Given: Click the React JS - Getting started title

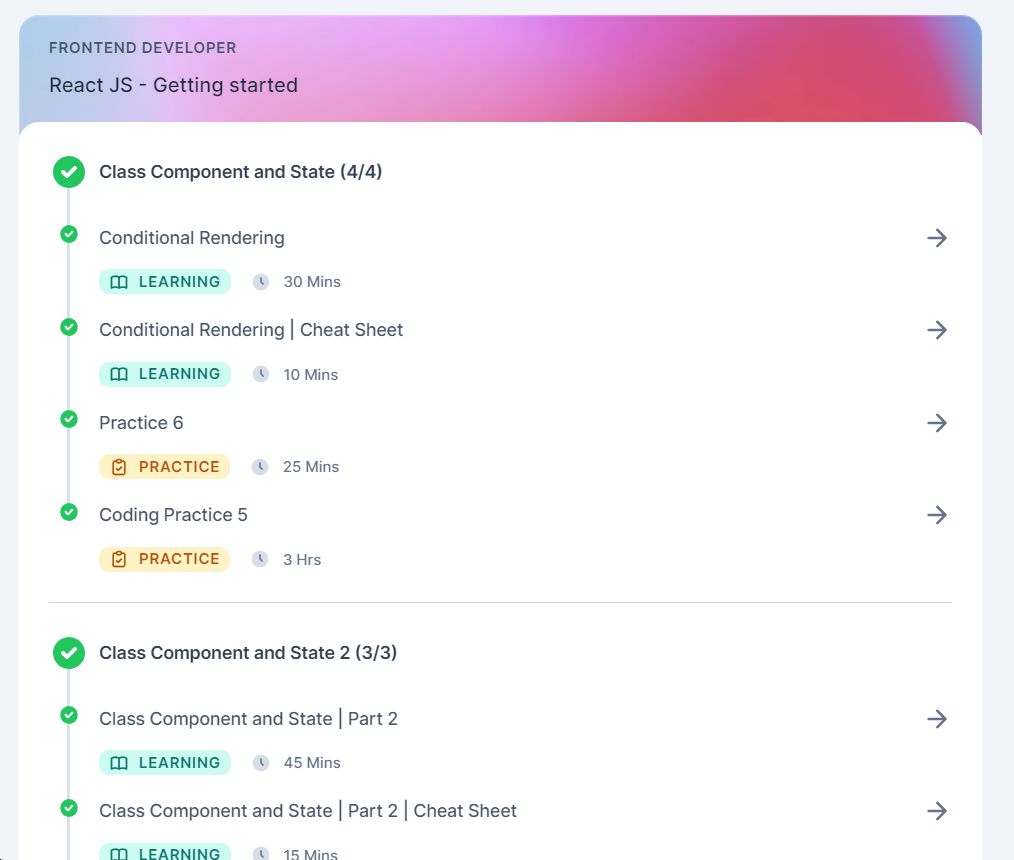Looking at the screenshot, I should point(173,85).
